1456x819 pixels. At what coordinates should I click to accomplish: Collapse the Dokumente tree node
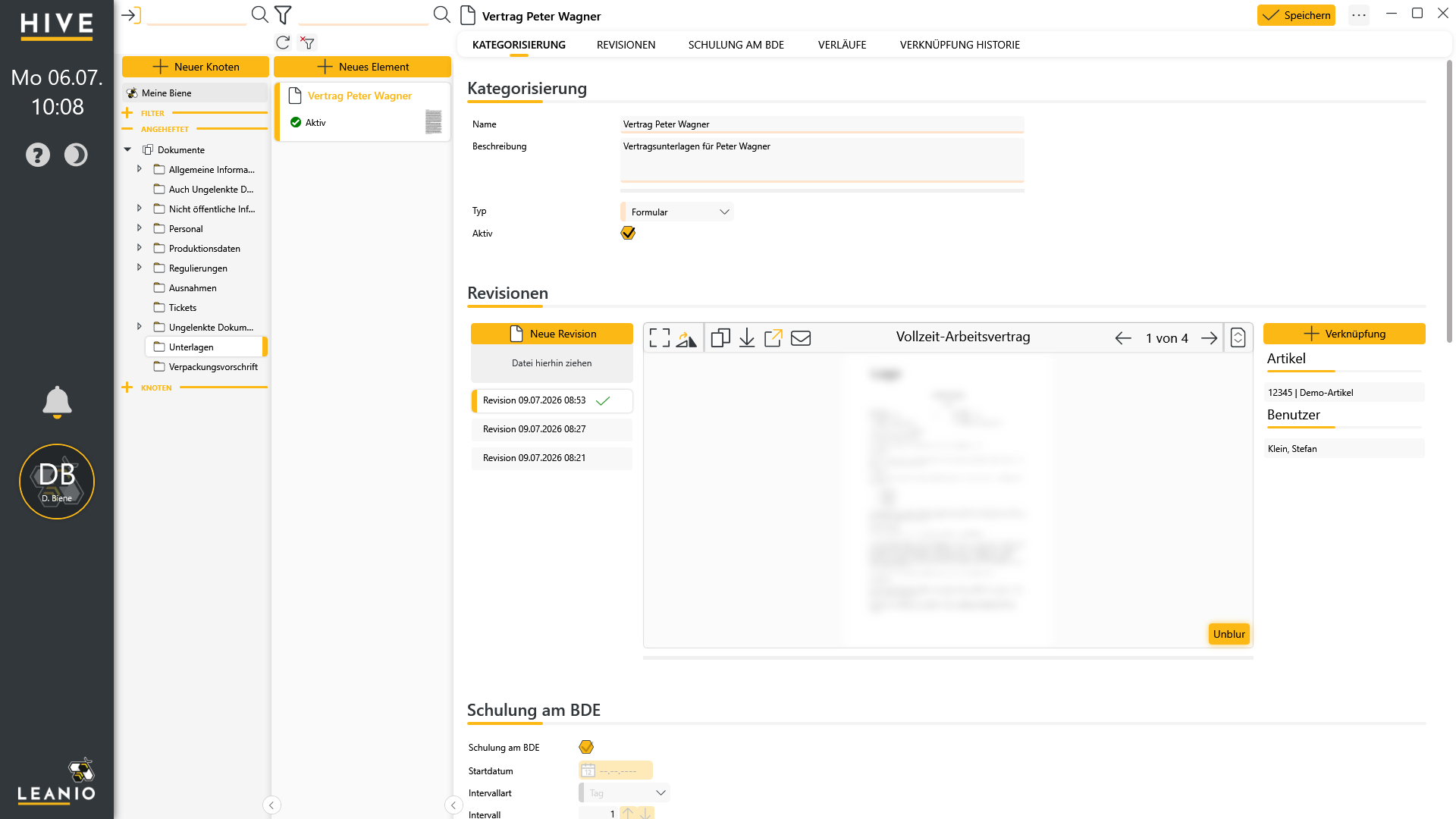127,150
